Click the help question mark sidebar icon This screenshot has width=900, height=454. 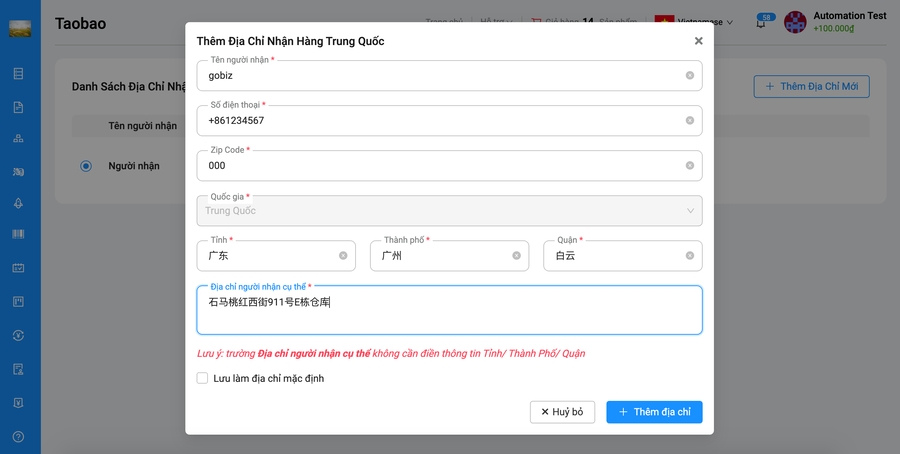point(18,437)
